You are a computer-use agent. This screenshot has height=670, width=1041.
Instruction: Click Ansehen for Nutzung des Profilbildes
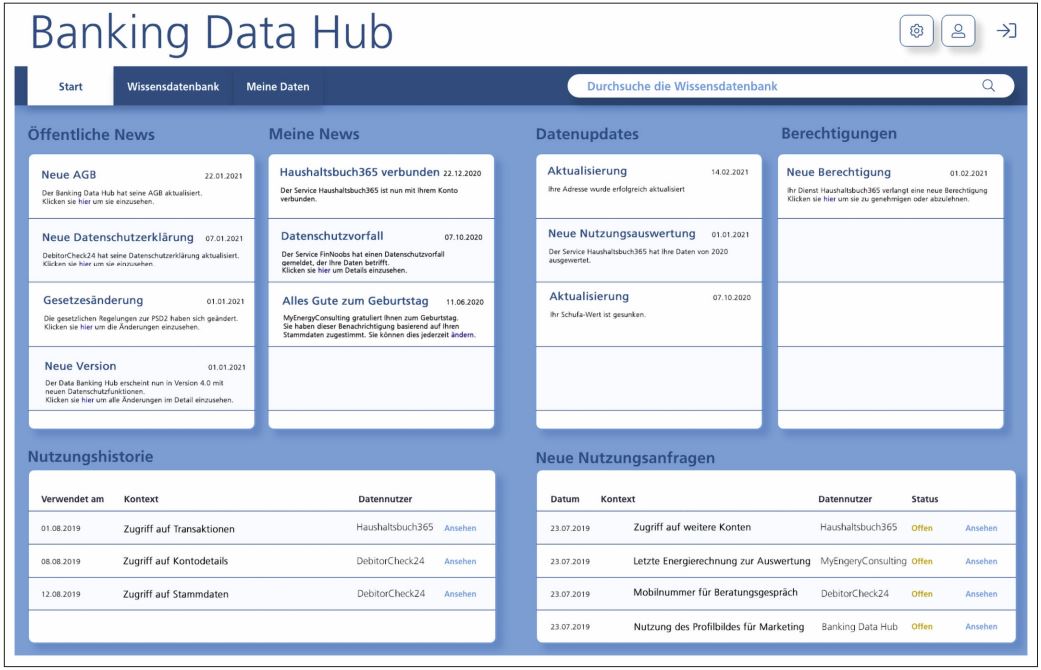point(981,627)
